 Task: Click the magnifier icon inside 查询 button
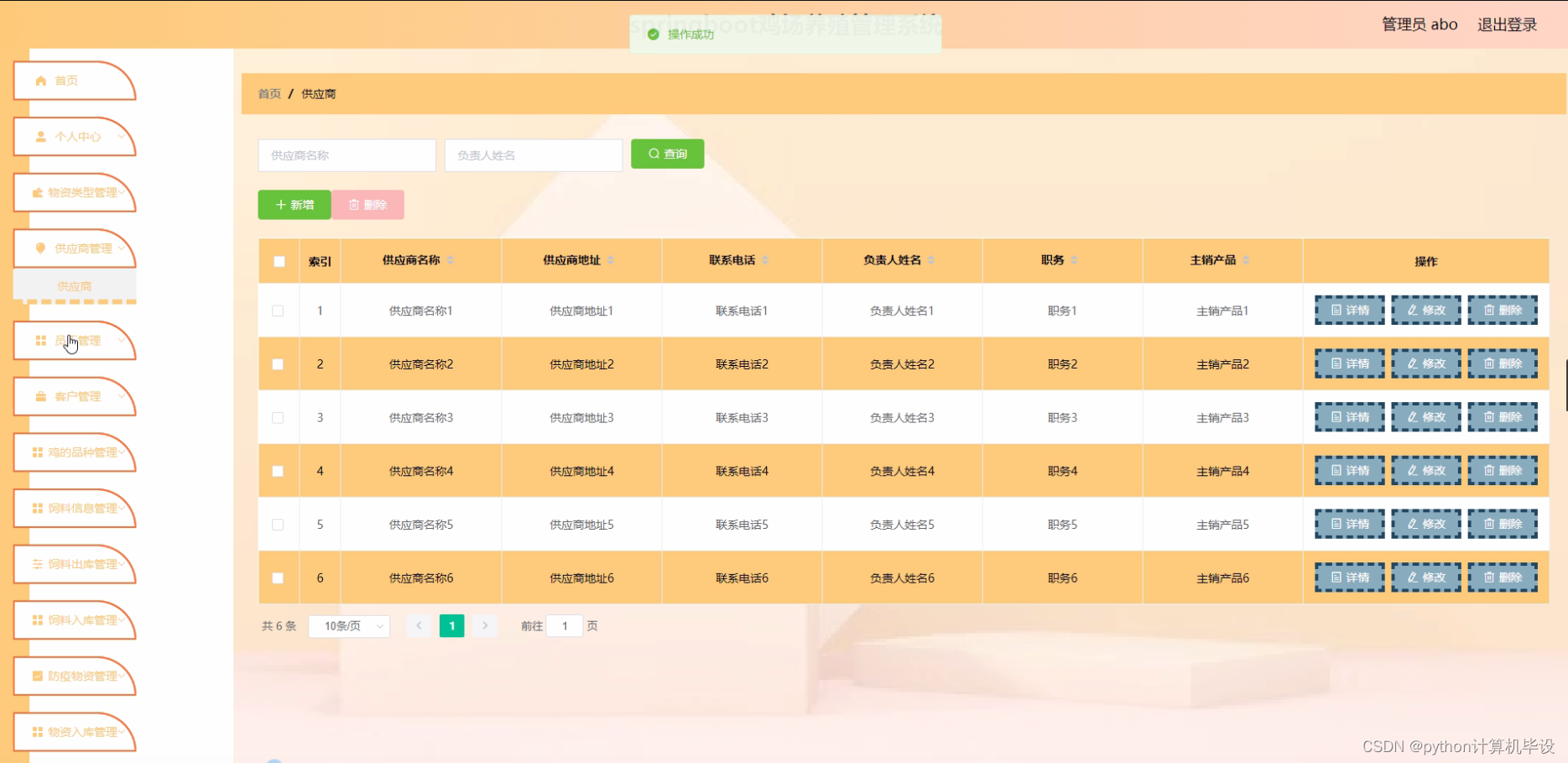click(x=654, y=154)
